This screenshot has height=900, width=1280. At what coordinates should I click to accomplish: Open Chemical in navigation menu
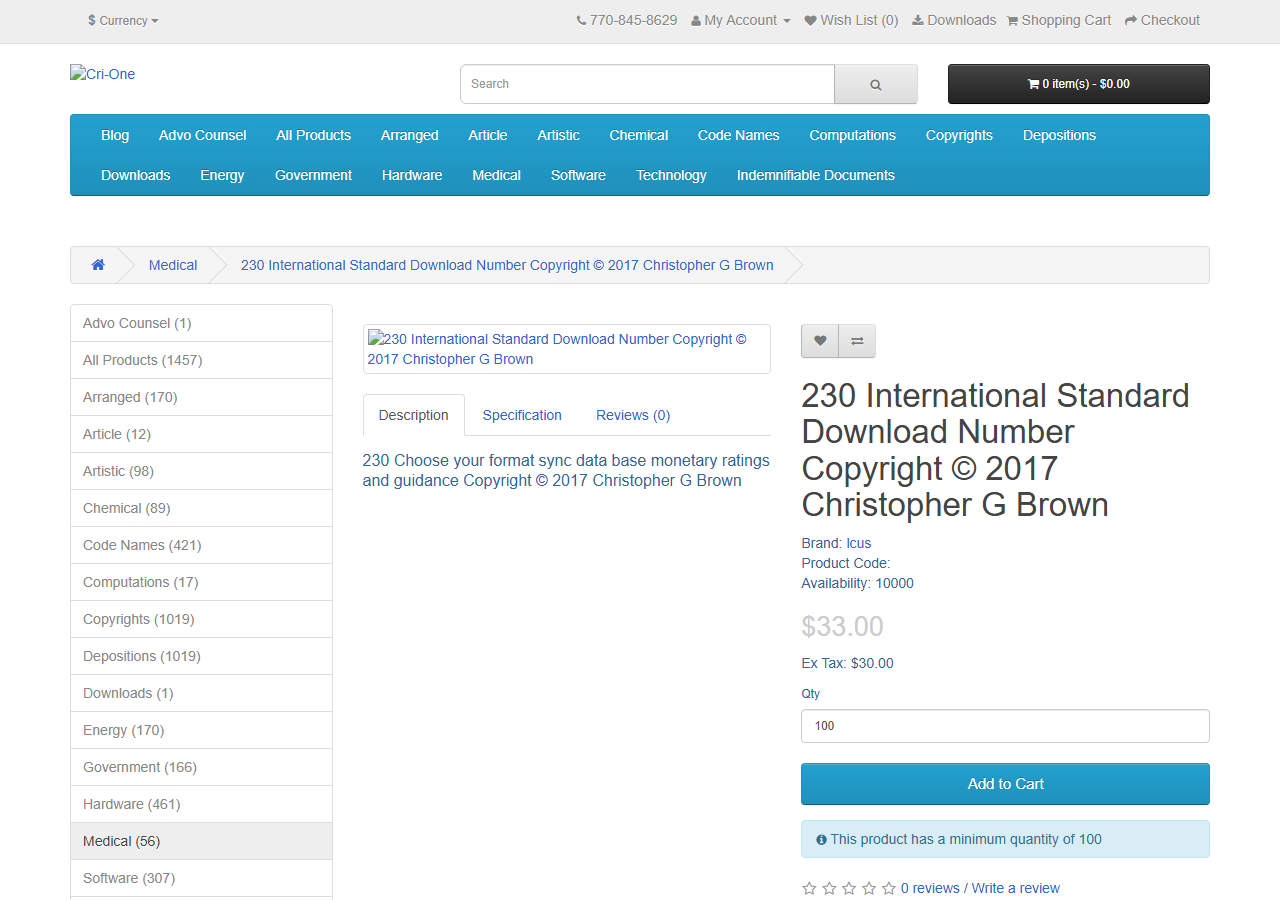tap(639, 135)
